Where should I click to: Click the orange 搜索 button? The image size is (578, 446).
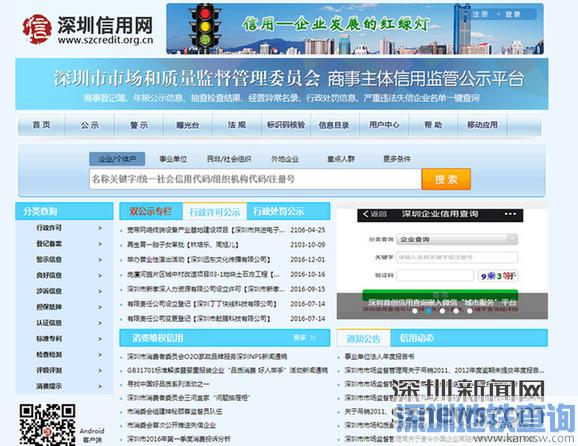pyautogui.click(x=446, y=179)
